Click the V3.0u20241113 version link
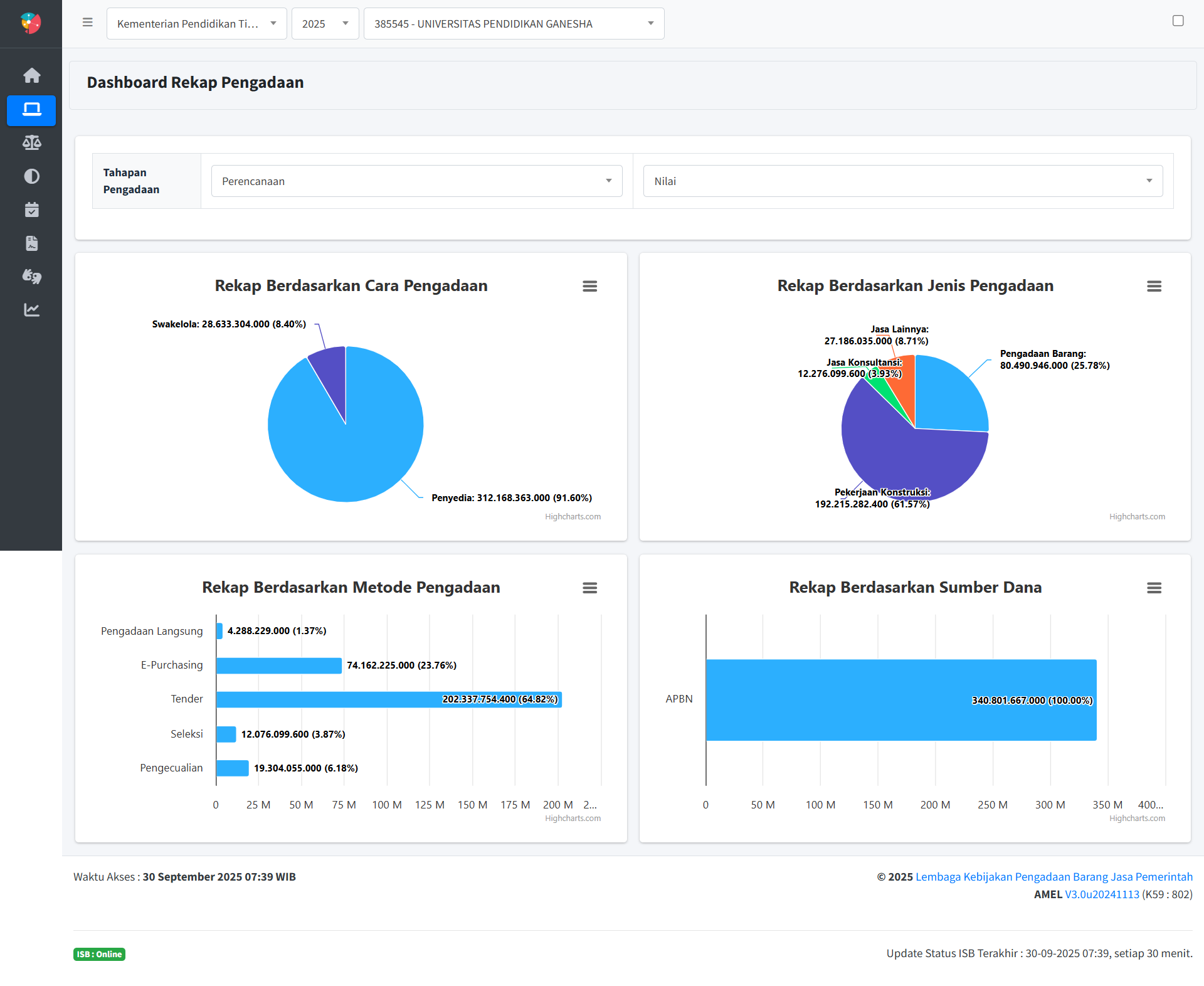1204x986 pixels. (1102, 894)
